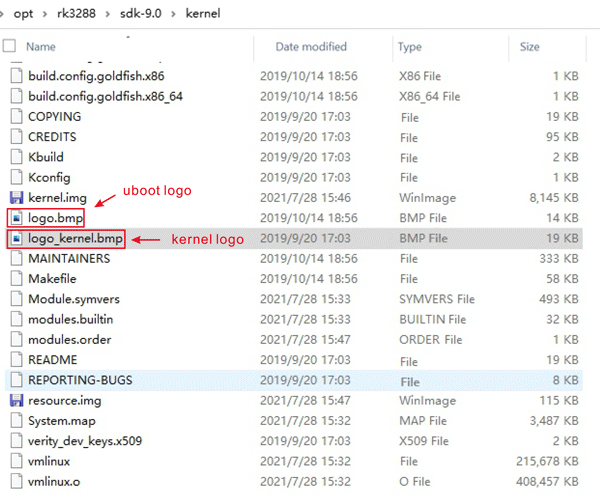Image resolution: width=600 pixels, height=501 pixels.
Task: Toggle the select-all checkbox in header
Action: click(x=10, y=46)
